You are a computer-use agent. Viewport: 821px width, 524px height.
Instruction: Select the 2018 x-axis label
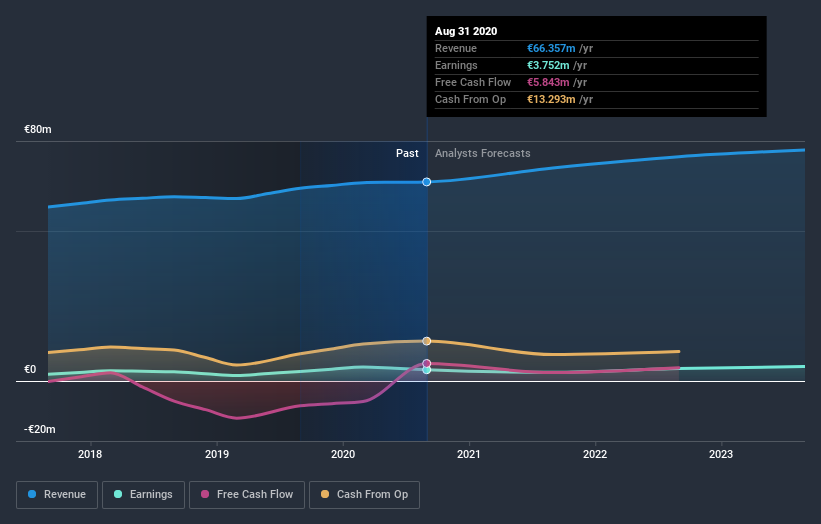90,454
